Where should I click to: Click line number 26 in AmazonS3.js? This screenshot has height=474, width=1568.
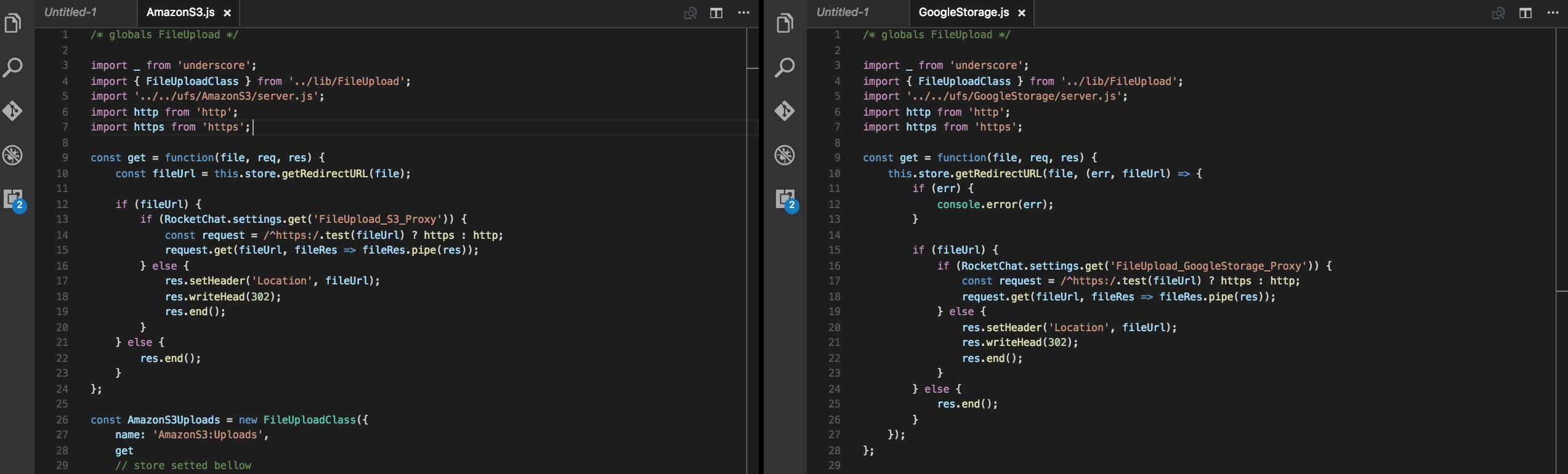[x=62, y=420]
